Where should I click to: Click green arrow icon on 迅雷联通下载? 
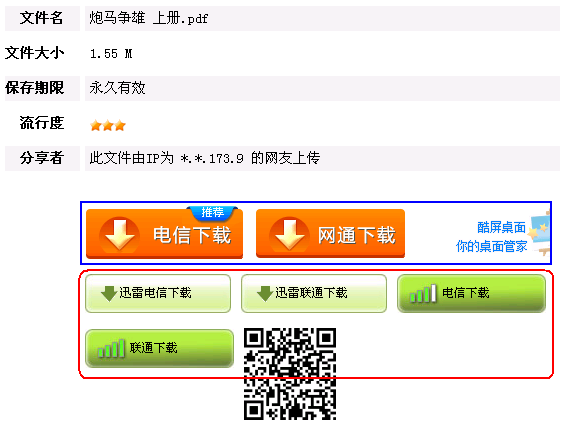[x=265, y=294]
